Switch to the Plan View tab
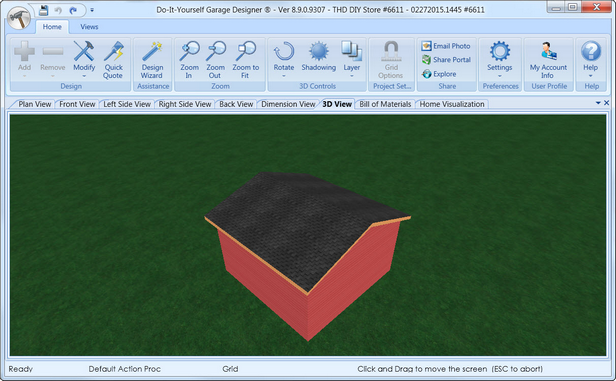The image size is (616, 381). [x=35, y=104]
